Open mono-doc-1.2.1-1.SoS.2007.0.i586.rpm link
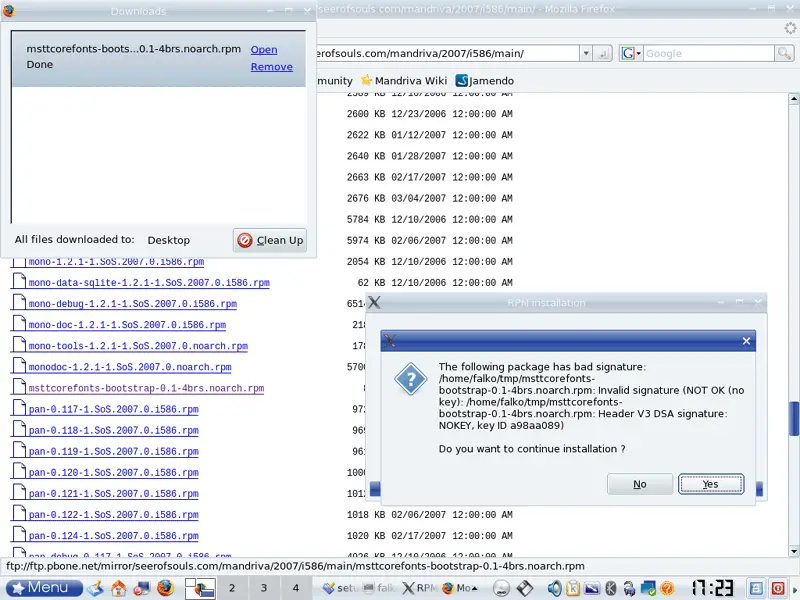This screenshot has height=600, width=800. pos(127,324)
